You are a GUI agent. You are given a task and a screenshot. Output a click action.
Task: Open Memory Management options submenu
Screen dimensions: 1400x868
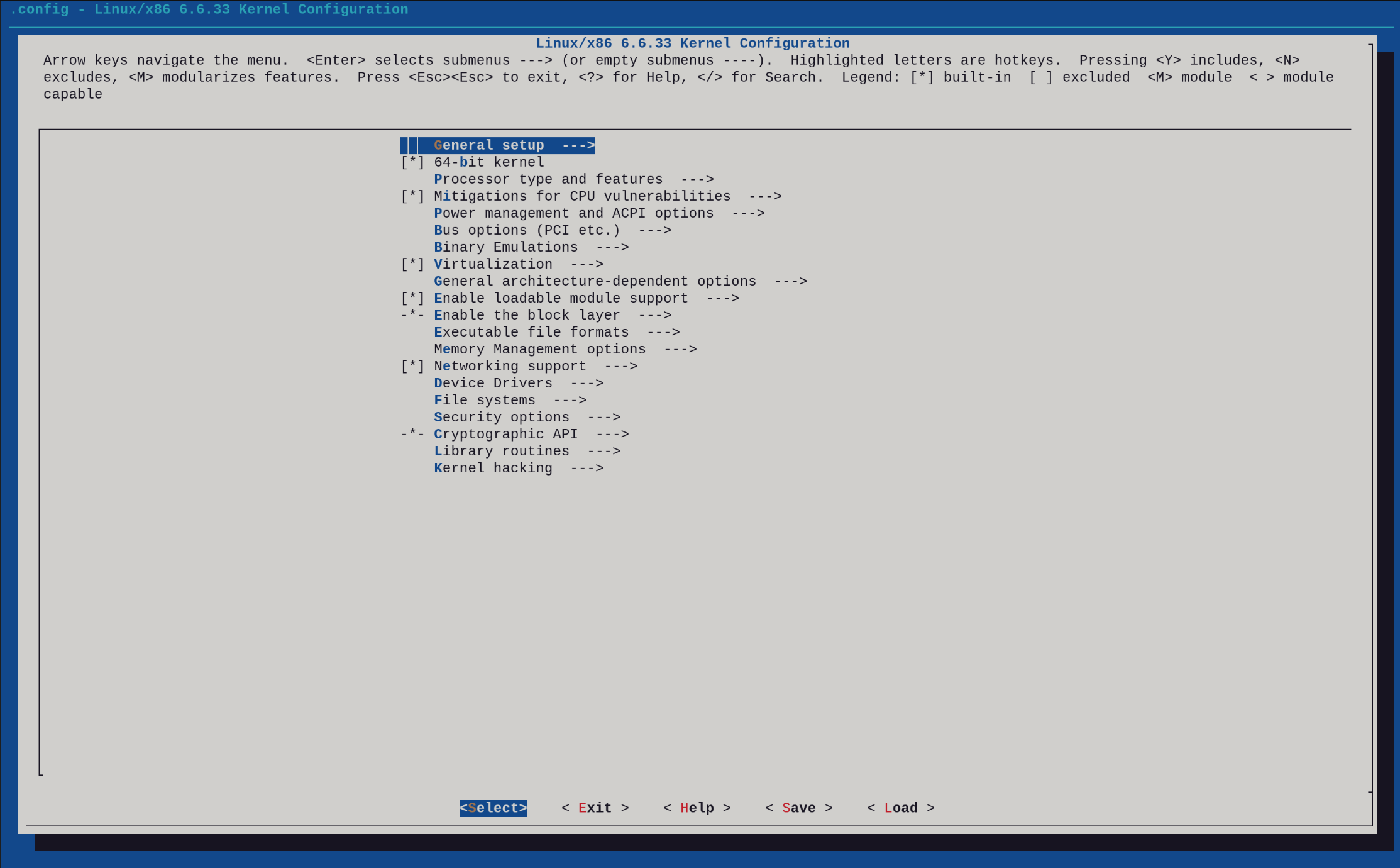pos(565,349)
